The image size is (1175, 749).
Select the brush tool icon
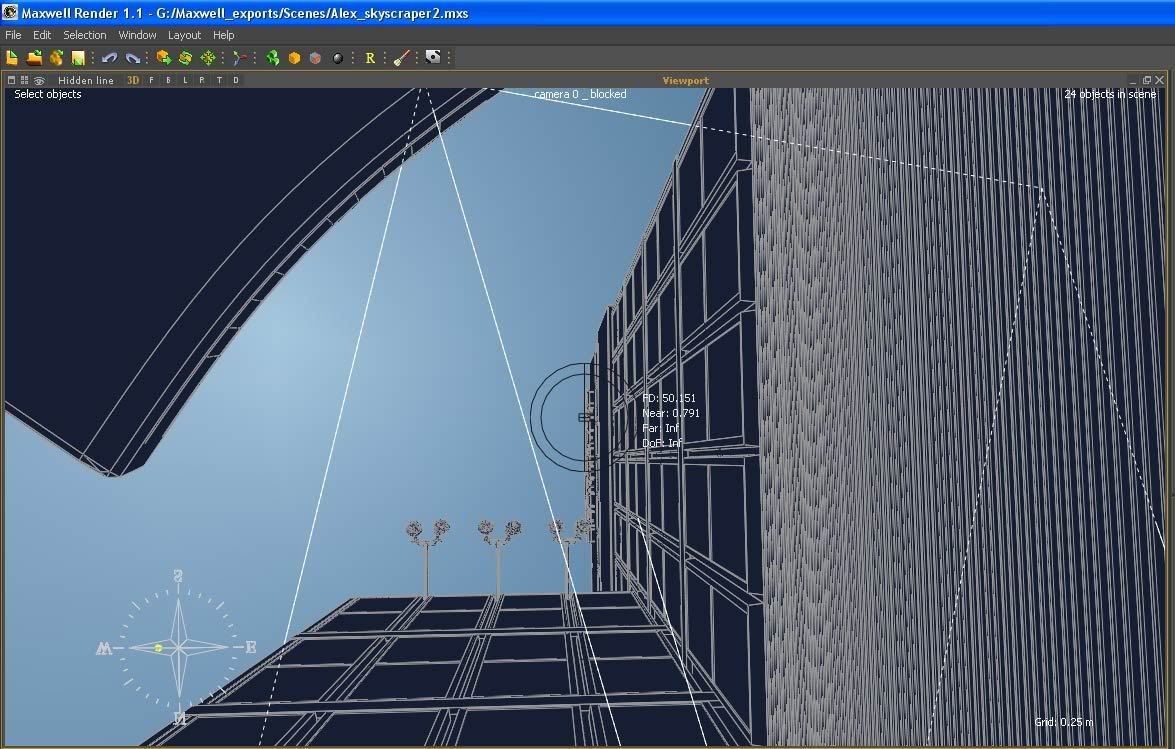[x=401, y=58]
